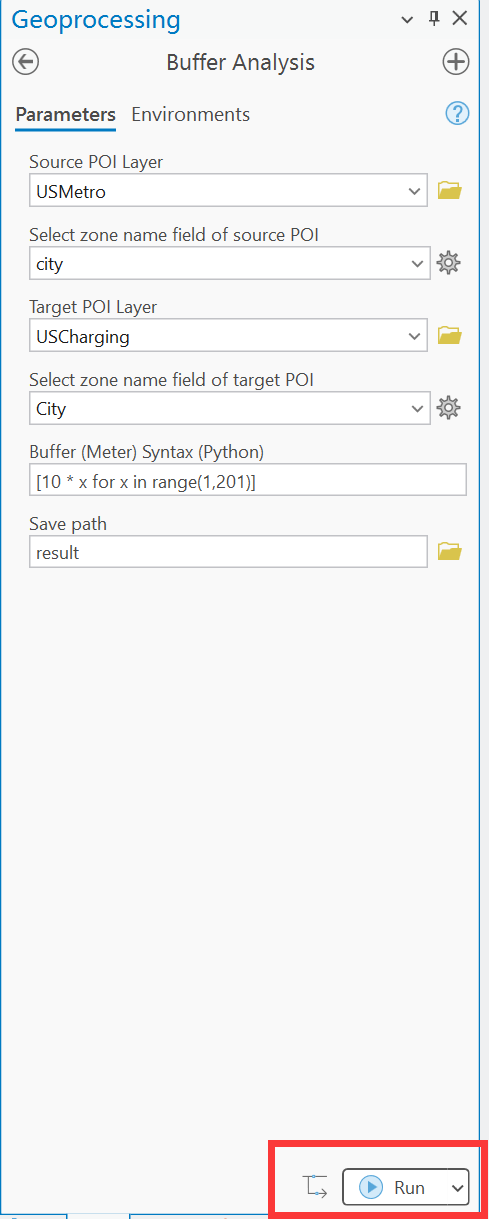
Task: Select the Parameters tab
Action: [x=66, y=114]
